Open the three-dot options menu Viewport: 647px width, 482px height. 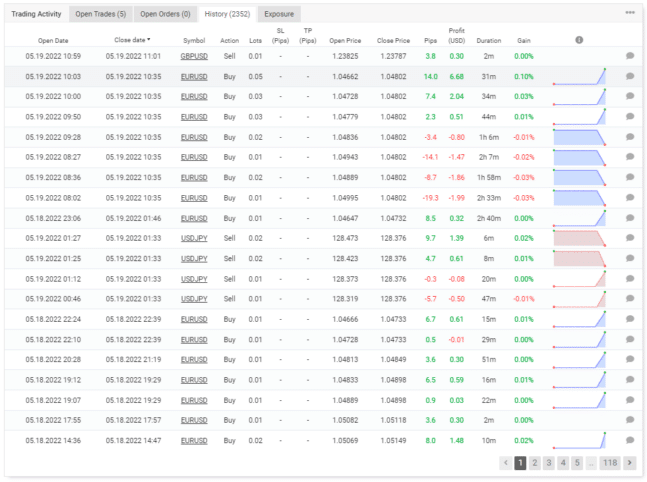tap(629, 13)
